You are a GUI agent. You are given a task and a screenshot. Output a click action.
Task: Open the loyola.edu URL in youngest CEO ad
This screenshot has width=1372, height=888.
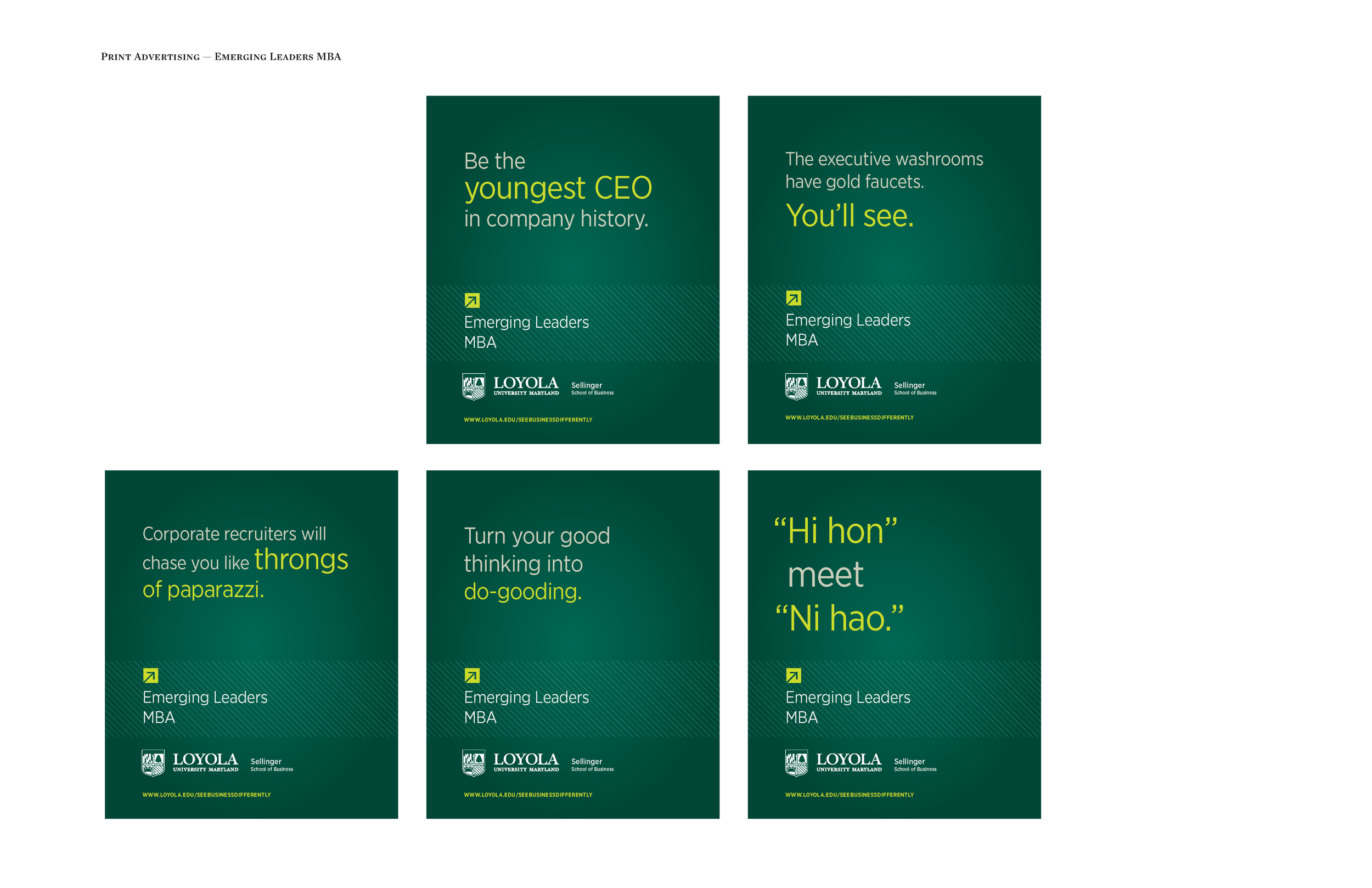point(528,420)
